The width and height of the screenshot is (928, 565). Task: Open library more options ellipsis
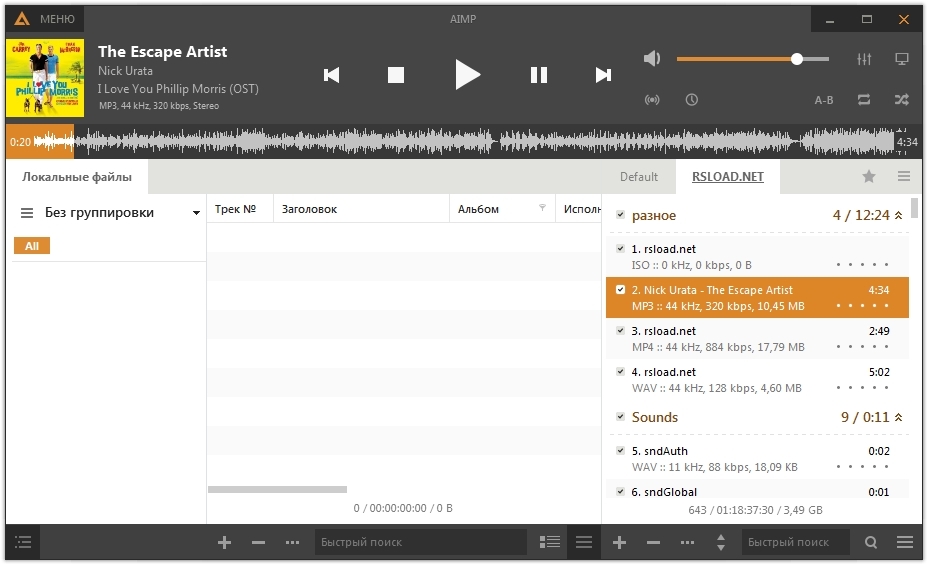tap(292, 542)
